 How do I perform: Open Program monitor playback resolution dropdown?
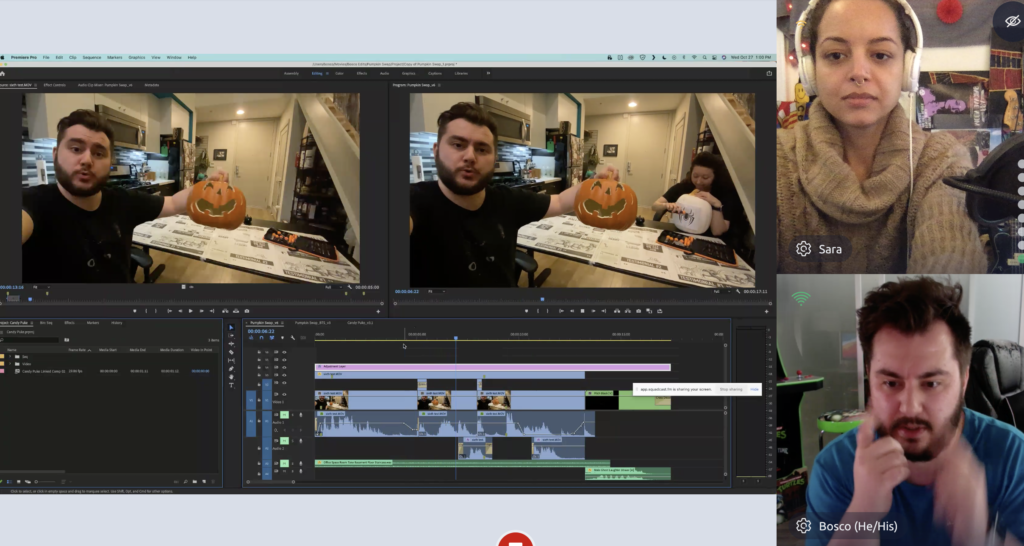[720, 291]
